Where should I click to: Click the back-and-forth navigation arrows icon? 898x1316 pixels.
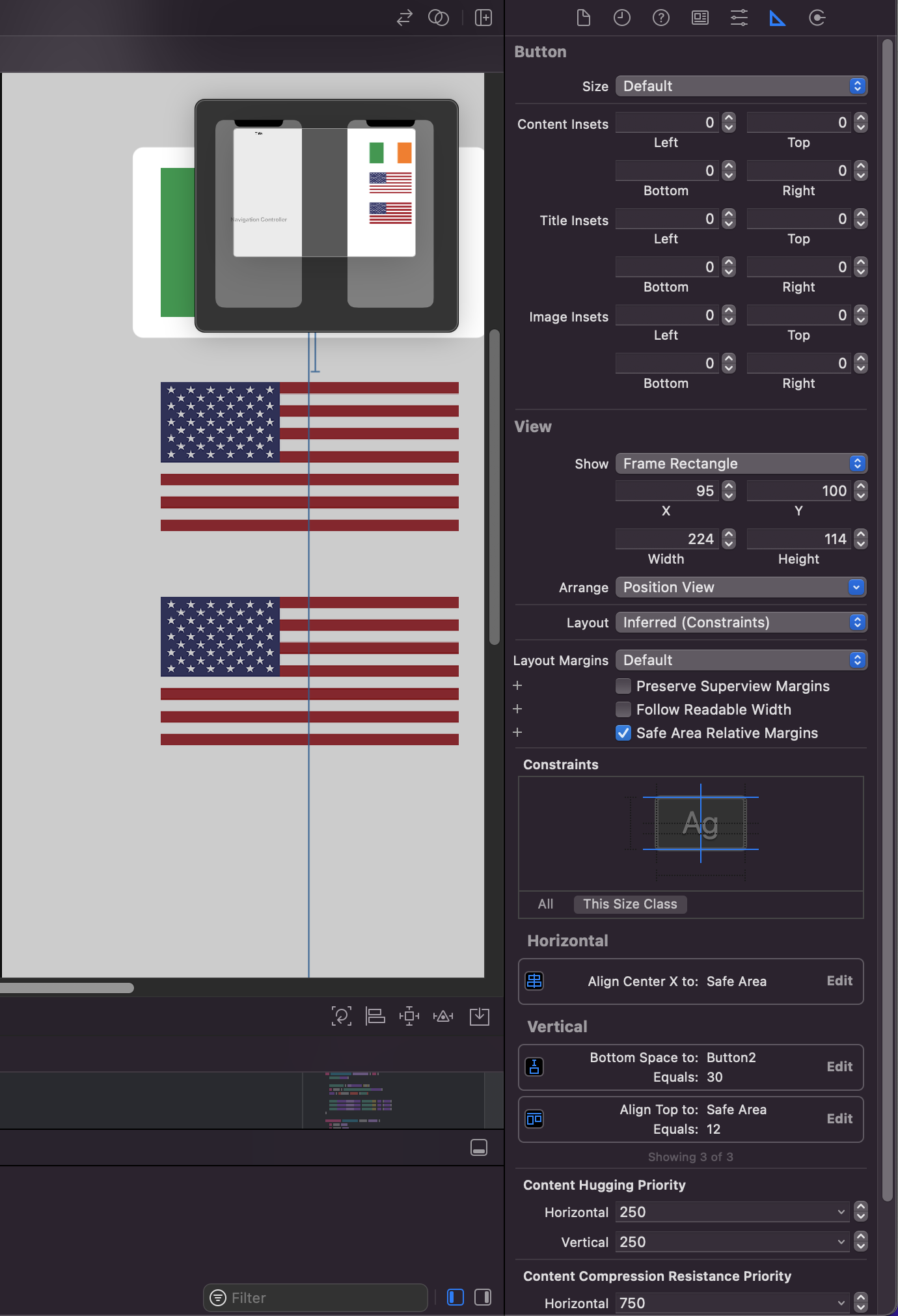405,18
